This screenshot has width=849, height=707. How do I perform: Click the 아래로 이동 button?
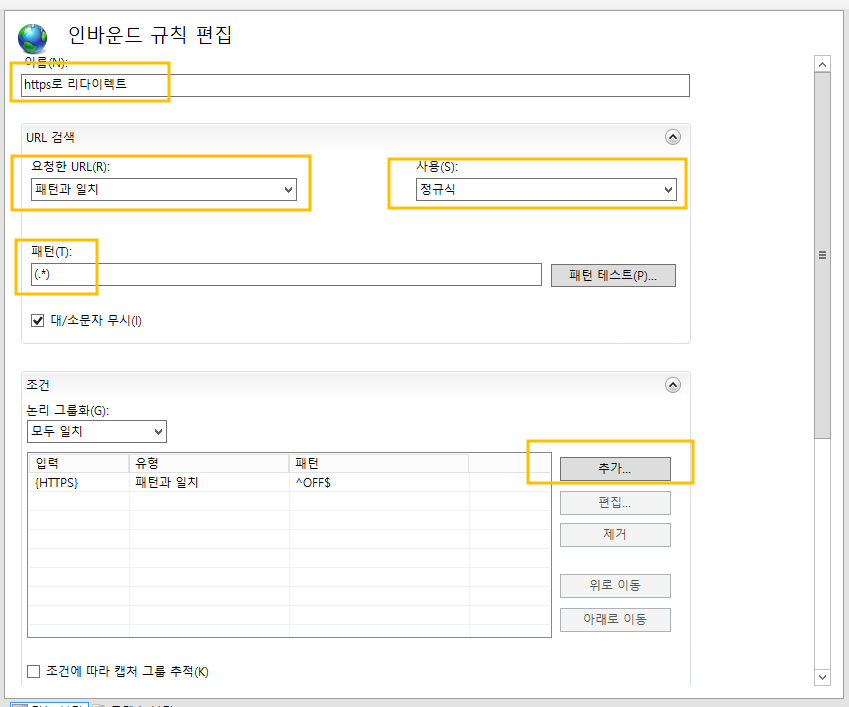coord(614,619)
